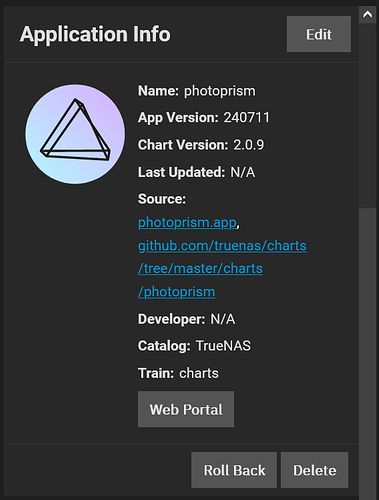Click the Edit button

coord(319,34)
